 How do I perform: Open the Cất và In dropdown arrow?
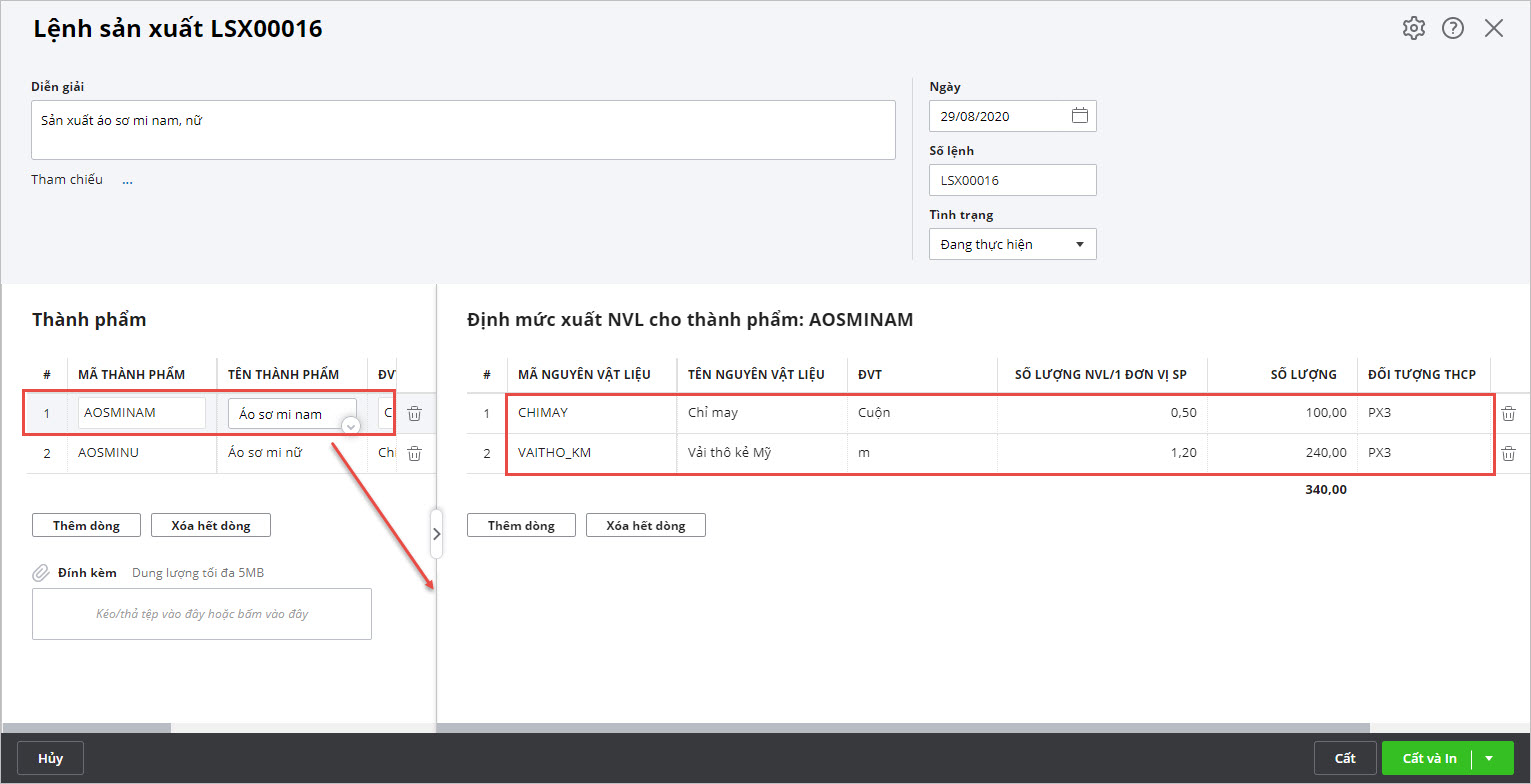point(1489,758)
